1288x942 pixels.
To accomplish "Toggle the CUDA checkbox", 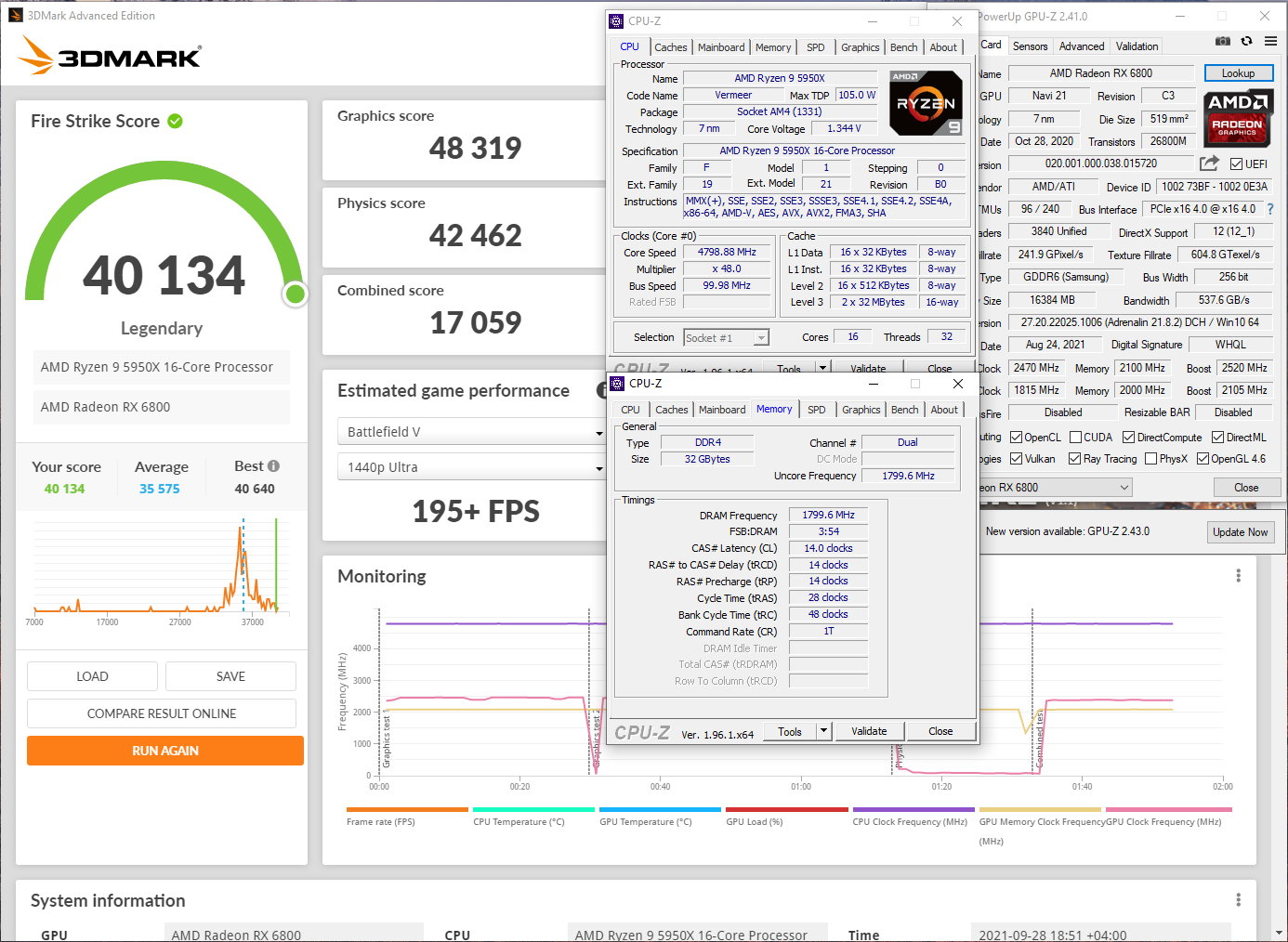I will [x=1075, y=438].
